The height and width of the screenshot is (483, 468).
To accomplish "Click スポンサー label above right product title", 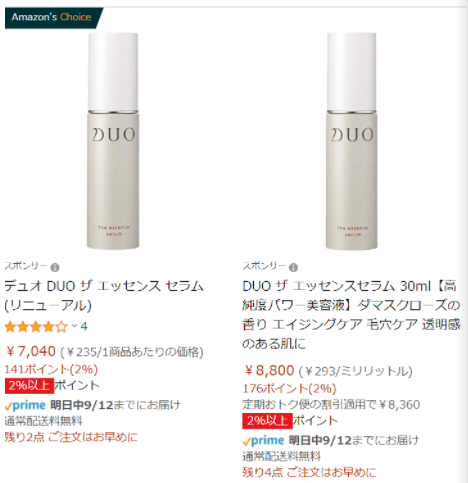I will pos(264,266).
